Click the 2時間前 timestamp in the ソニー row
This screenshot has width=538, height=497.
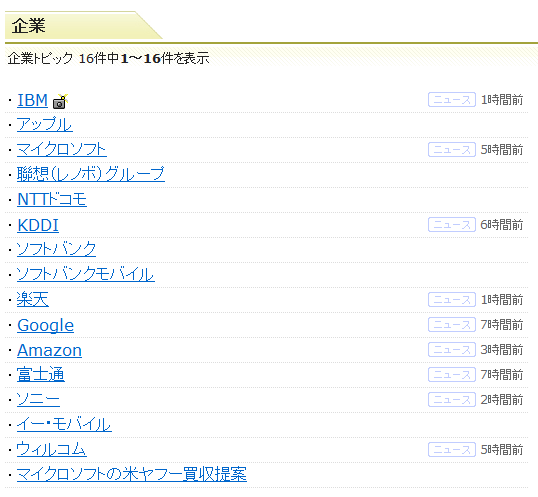[502, 400]
